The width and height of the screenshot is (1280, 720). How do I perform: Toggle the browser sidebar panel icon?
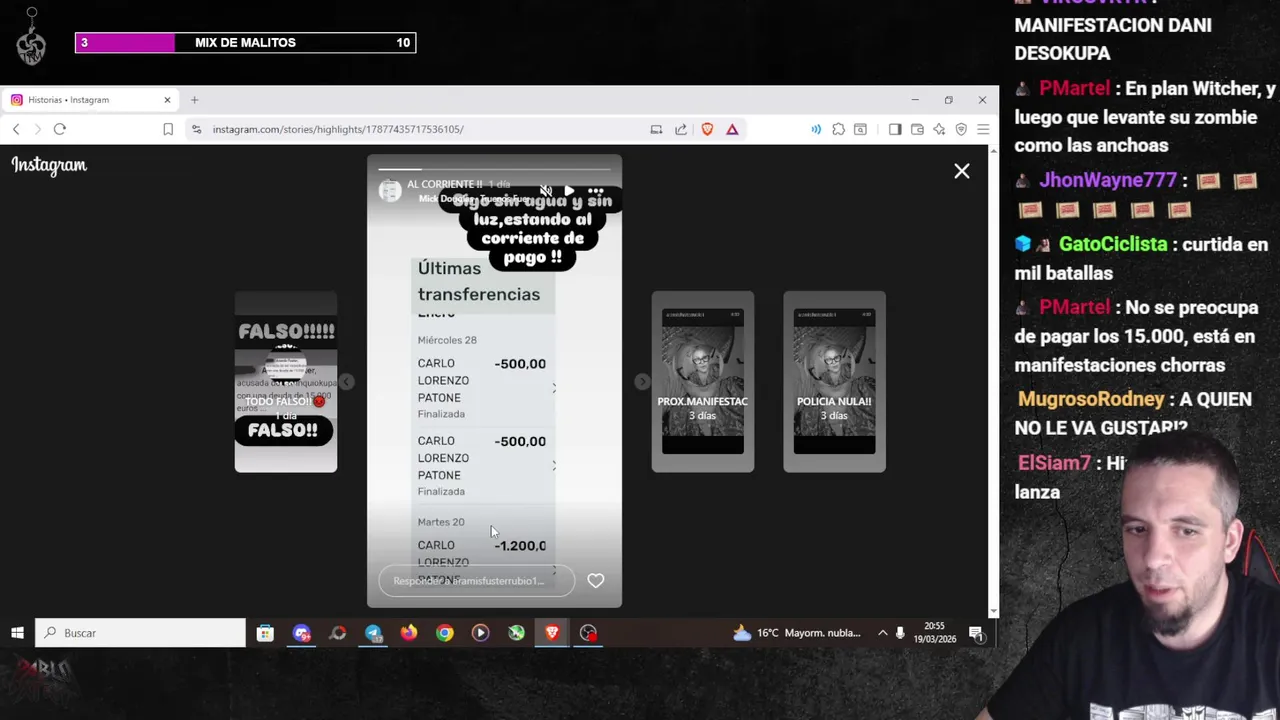895,129
